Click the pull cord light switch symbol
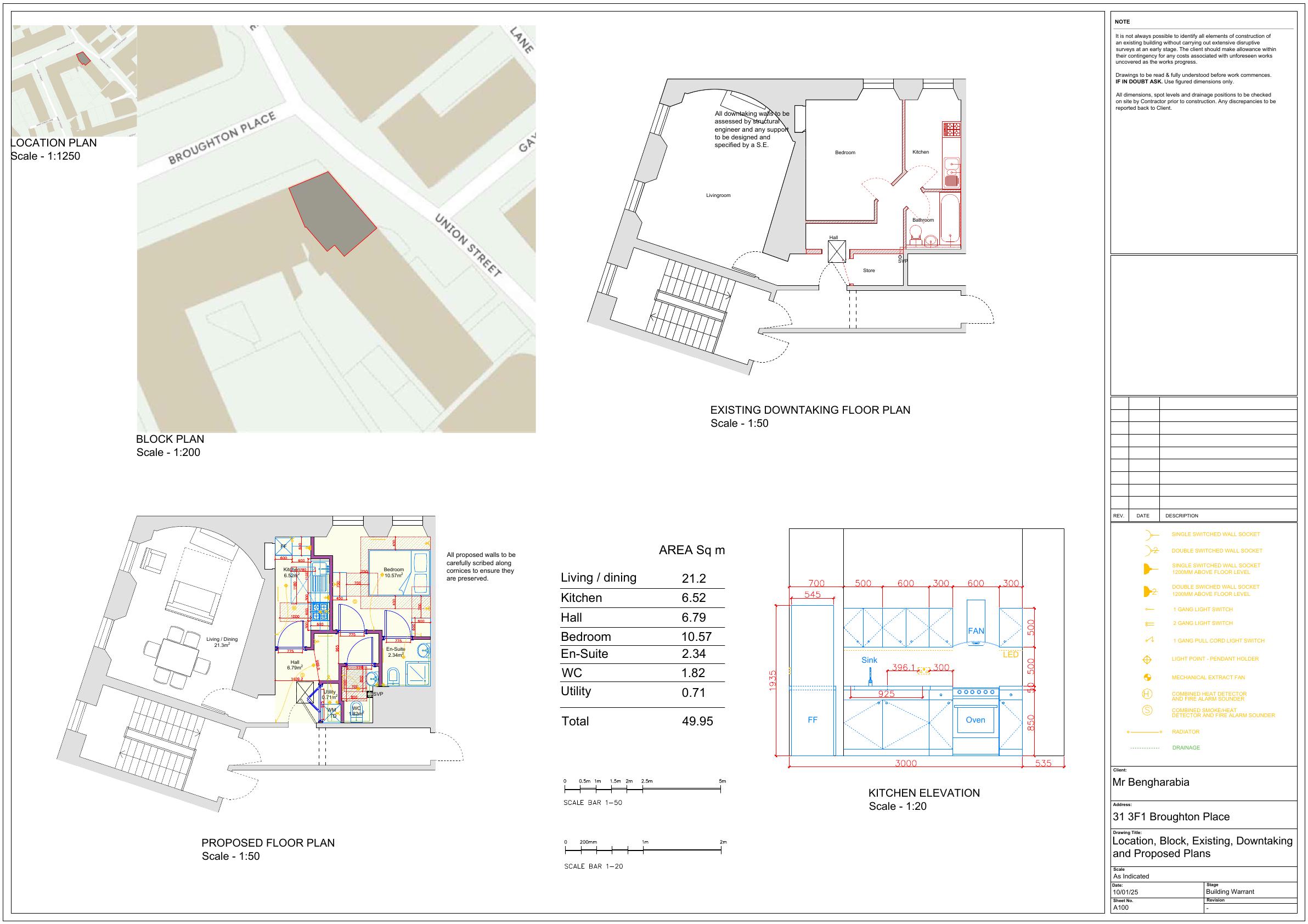The height and width of the screenshot is (924, 1308). (x=1149, y=640)
